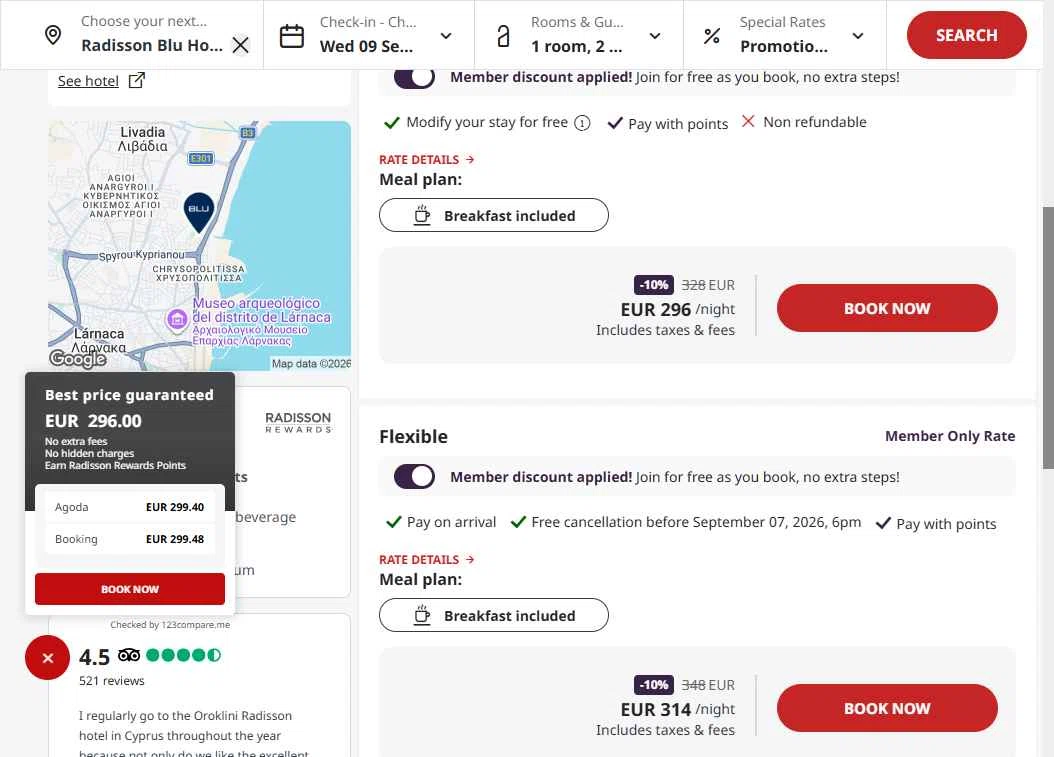Close the price comparison widget with red X
1054x757 pixels.
click(x=47, y=658)
